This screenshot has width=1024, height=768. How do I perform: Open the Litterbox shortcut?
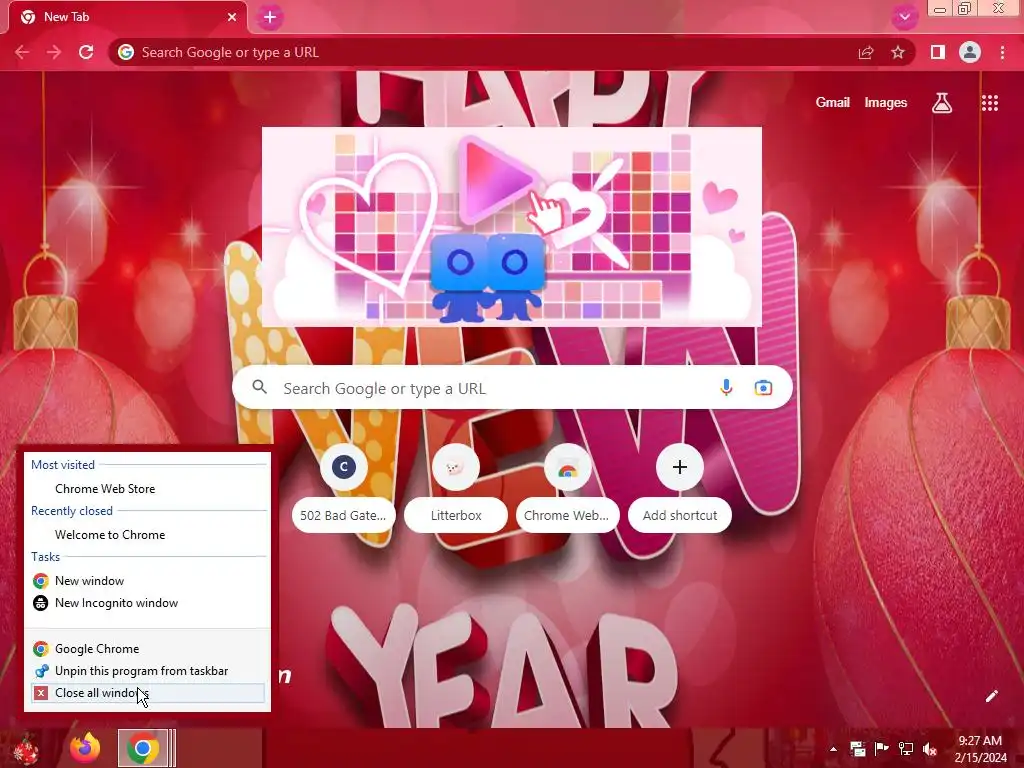456,490
